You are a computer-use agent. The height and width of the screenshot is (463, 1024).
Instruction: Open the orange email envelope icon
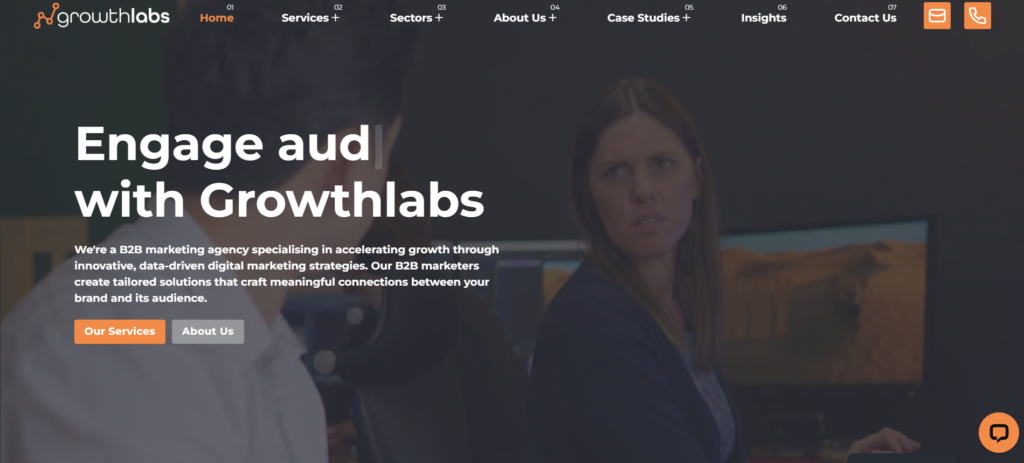[x=936, y=16]
